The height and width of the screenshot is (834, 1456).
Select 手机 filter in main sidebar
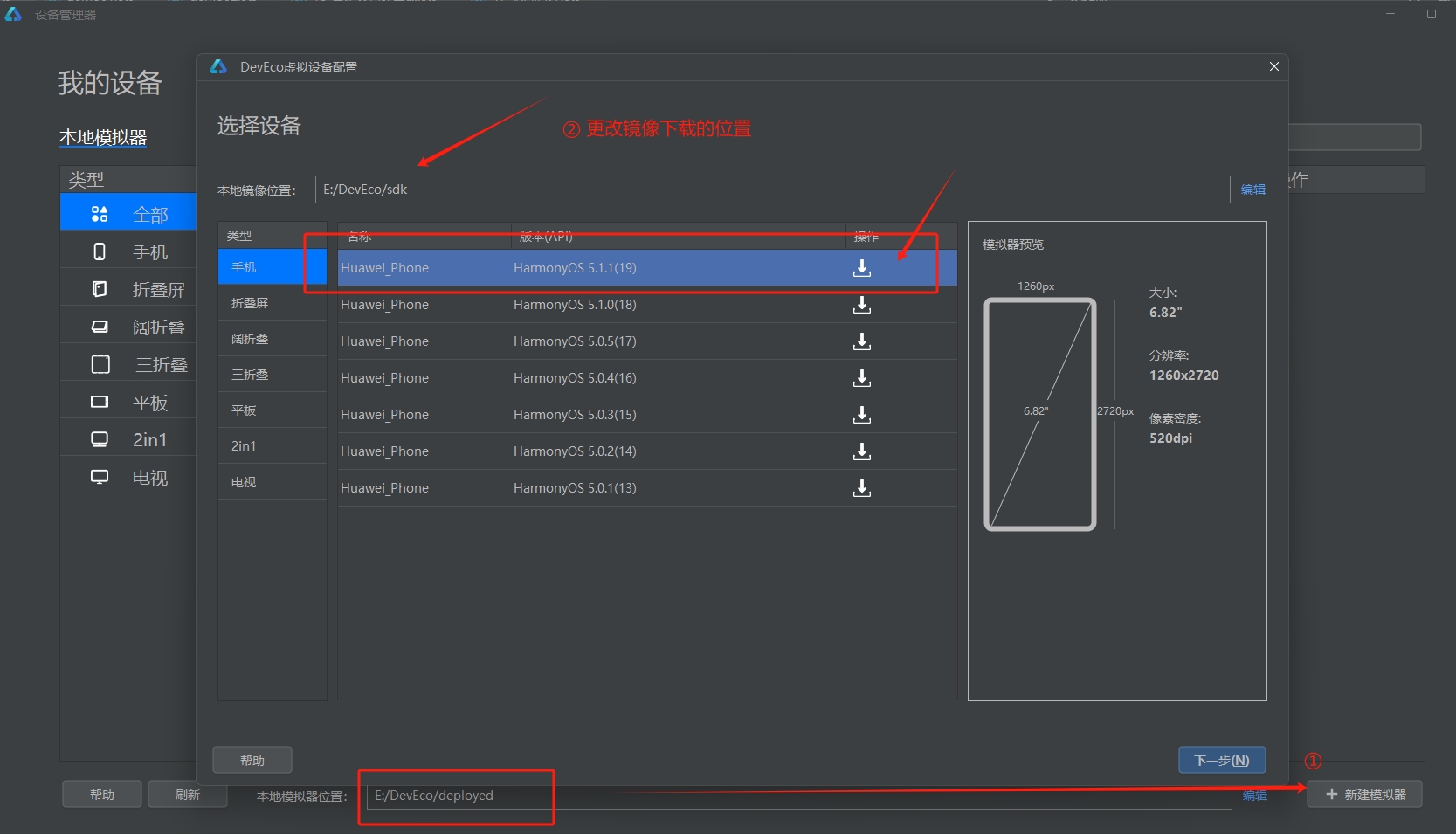tap(149, 252)
